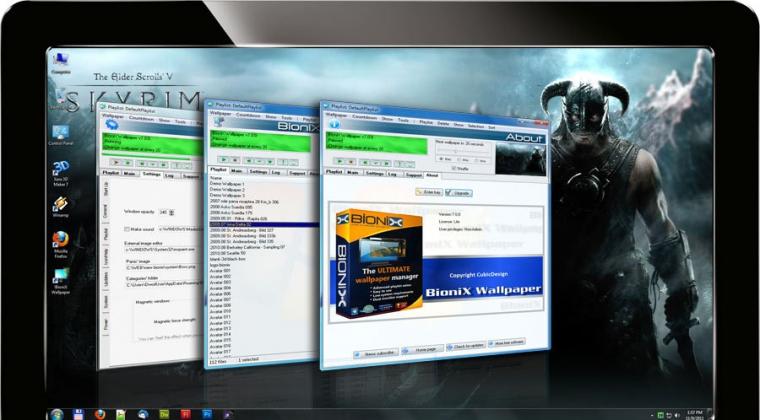760x420 pixels.
Task: Start the slideshow with Play in the About window
Action: (339, 162)
